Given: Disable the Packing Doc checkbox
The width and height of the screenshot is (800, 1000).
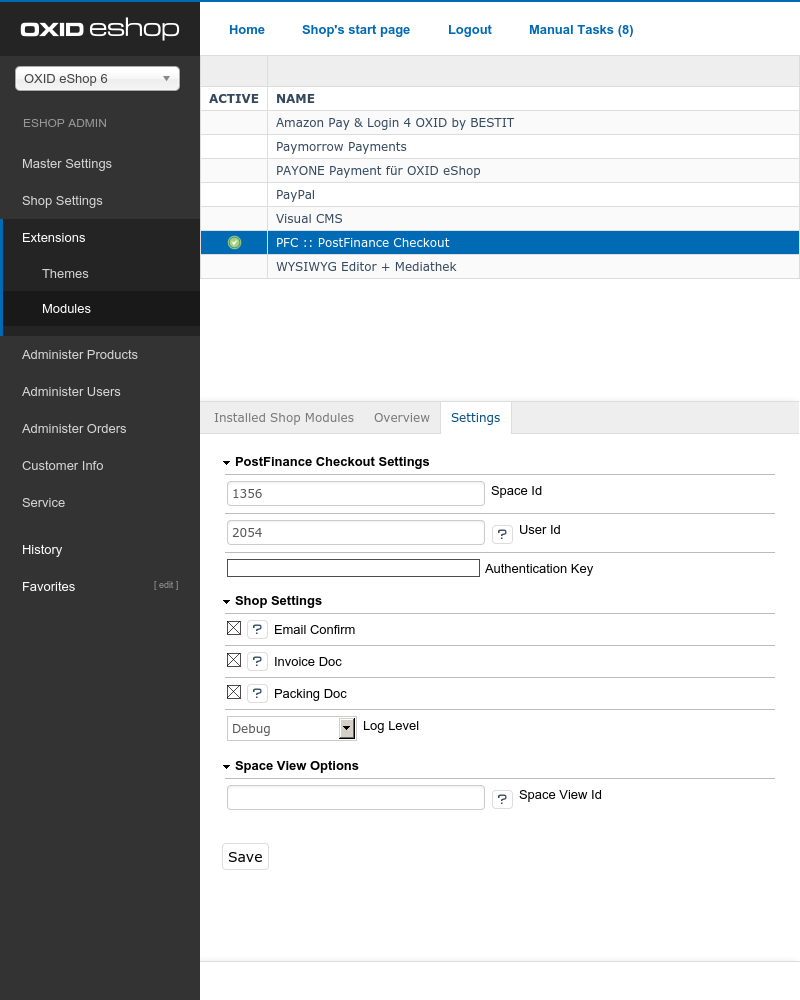Looking at the screenshot, I should [x=234, y=692].
